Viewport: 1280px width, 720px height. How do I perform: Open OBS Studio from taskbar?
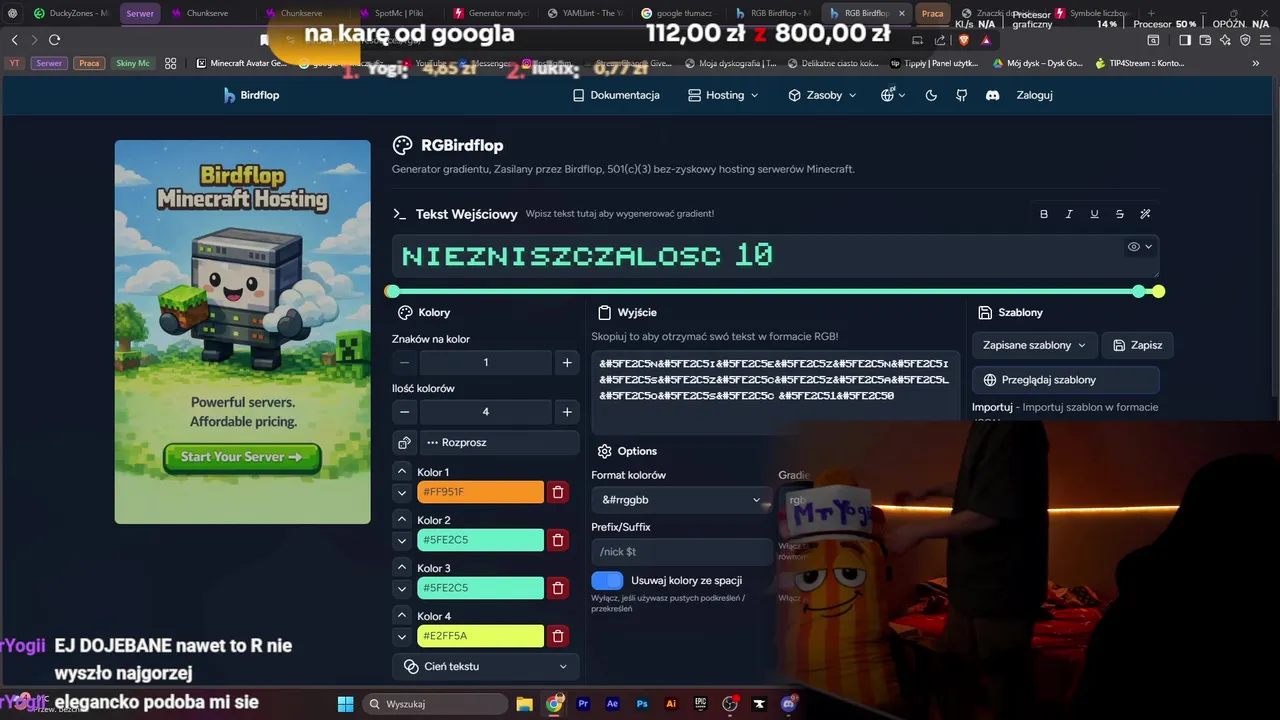coord(730,704)
